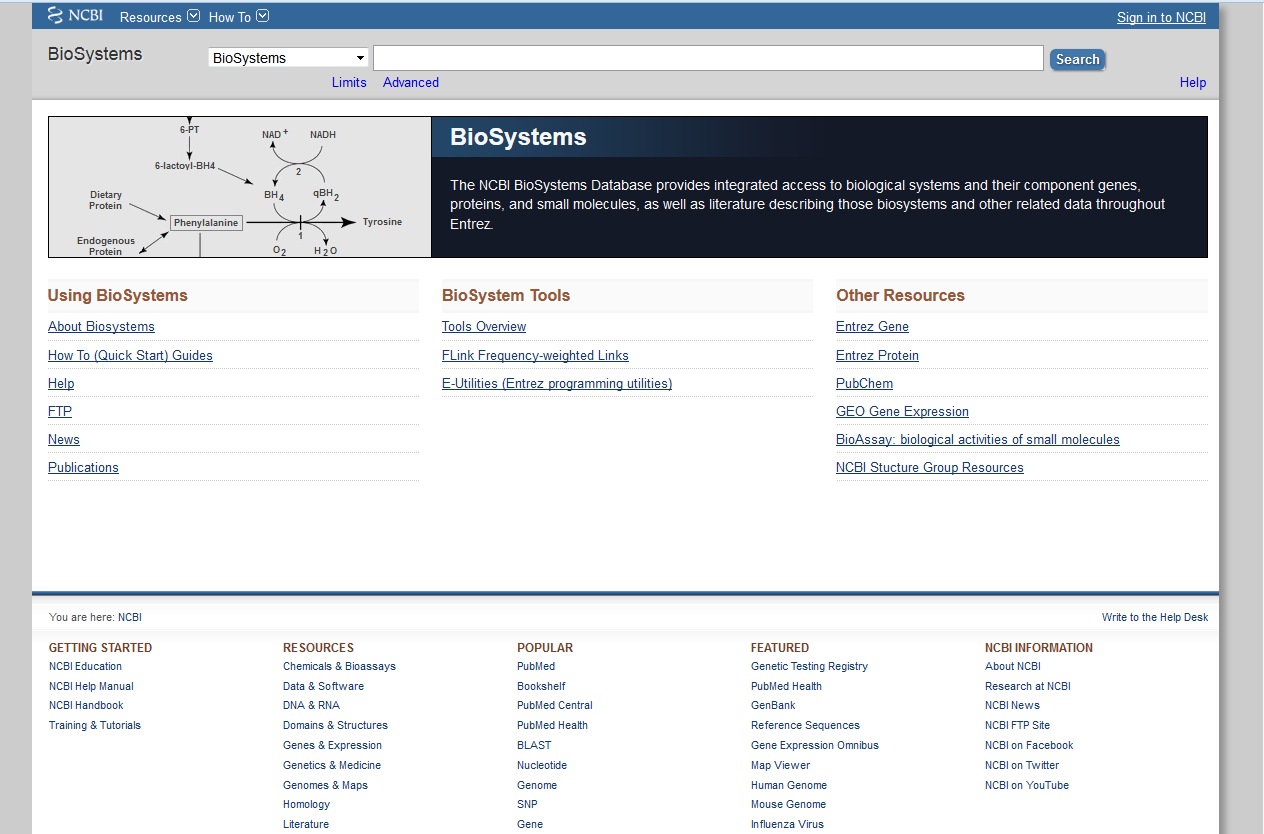Open About NCBI footer link

1012,666
